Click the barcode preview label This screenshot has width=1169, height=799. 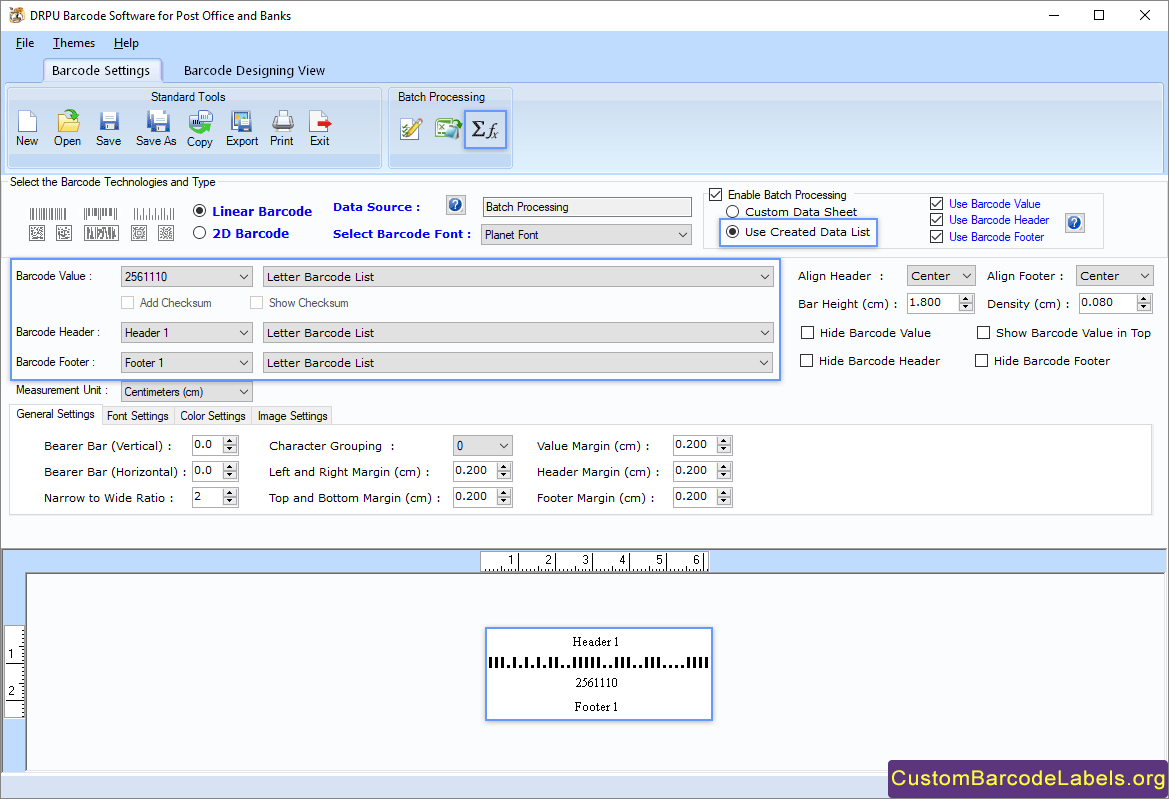tap(599, 674)
